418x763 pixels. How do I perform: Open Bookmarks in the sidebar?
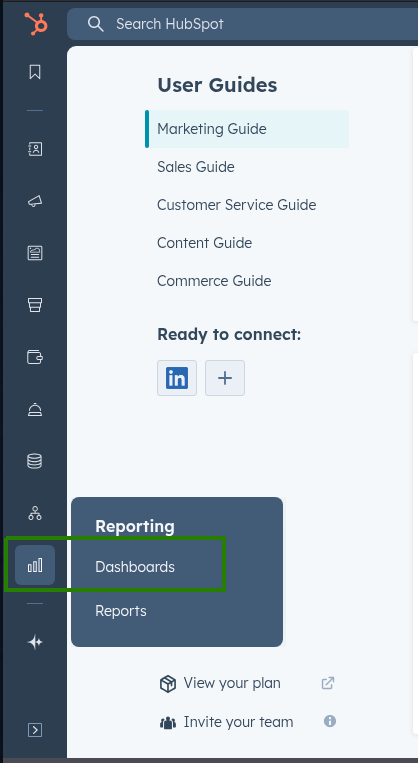(35, 72)
